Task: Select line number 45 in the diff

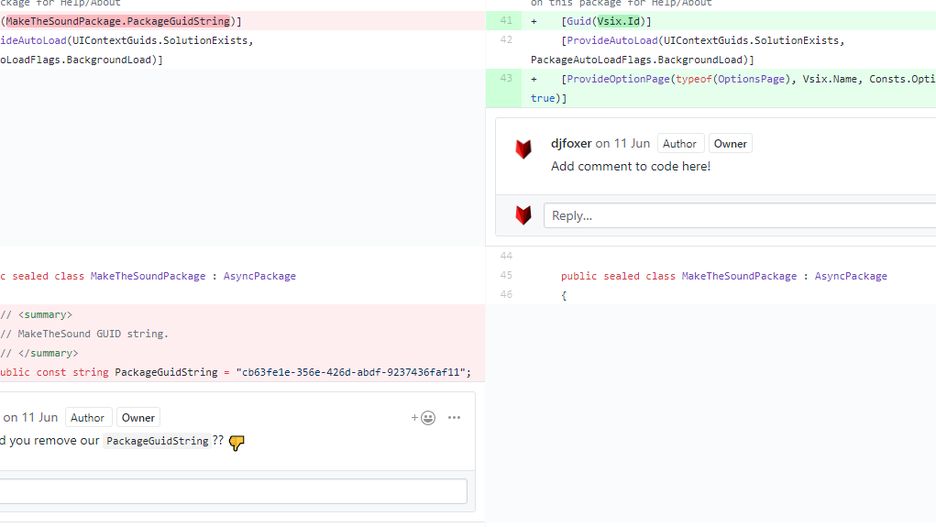Action: click(x=506, y=276)
